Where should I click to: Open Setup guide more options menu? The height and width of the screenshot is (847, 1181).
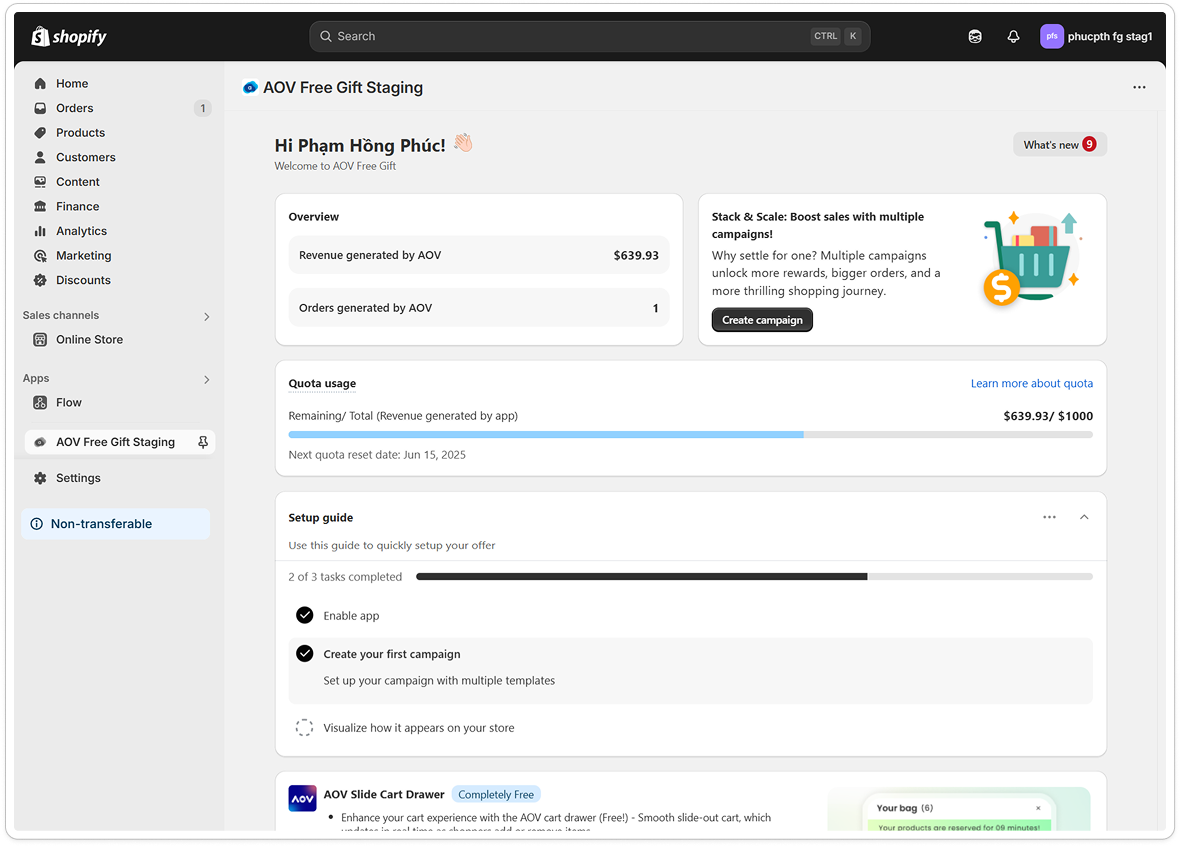click(x=1049, y=517)
